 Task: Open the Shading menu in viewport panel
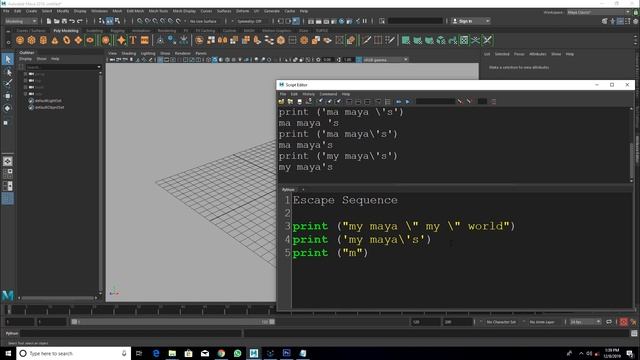(x=129, y=53)
